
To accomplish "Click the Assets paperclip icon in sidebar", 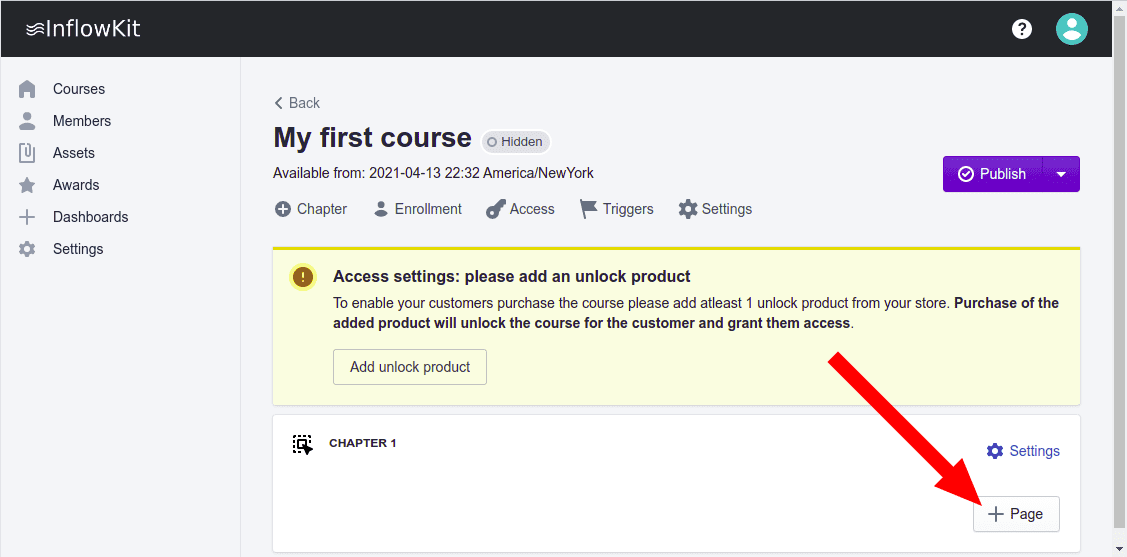I will pos(28,153).
